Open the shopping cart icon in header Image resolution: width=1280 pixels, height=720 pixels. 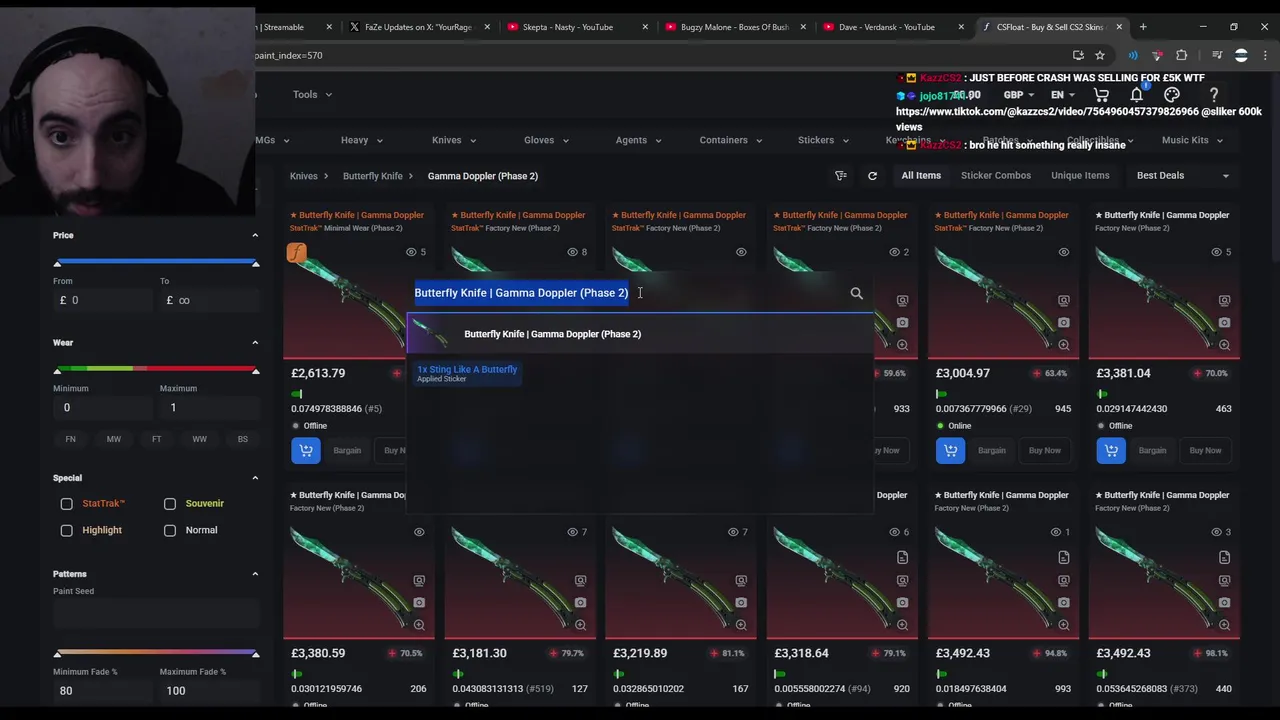1101,95
